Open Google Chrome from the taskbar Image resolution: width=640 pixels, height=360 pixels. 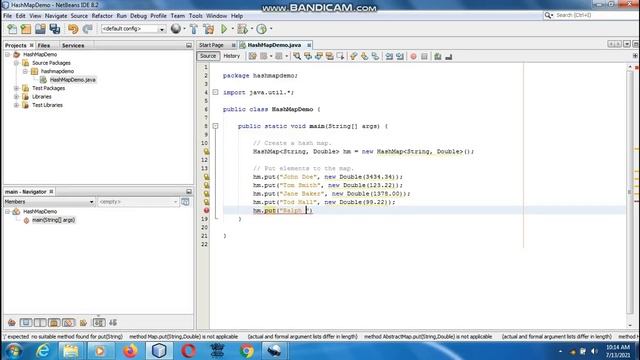coord(247,351)
